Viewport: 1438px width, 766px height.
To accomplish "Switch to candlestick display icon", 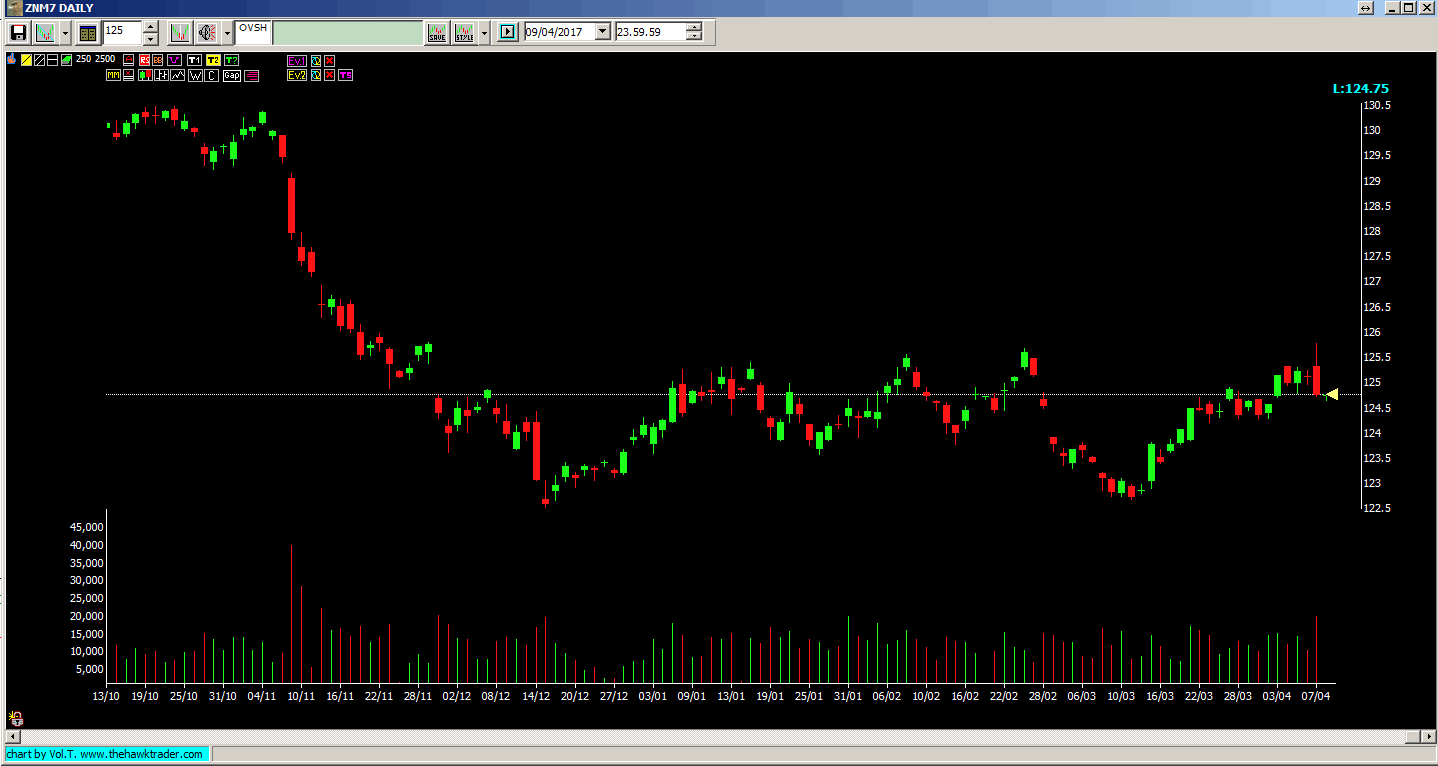I will (x=145, y=75).
